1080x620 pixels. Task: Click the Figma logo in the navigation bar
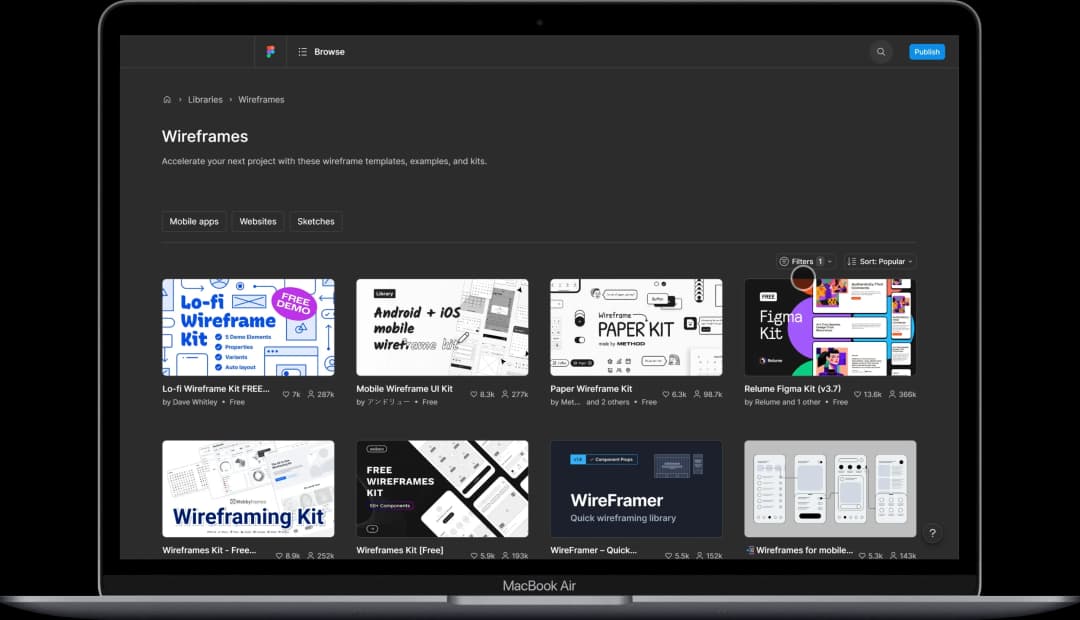270,51
